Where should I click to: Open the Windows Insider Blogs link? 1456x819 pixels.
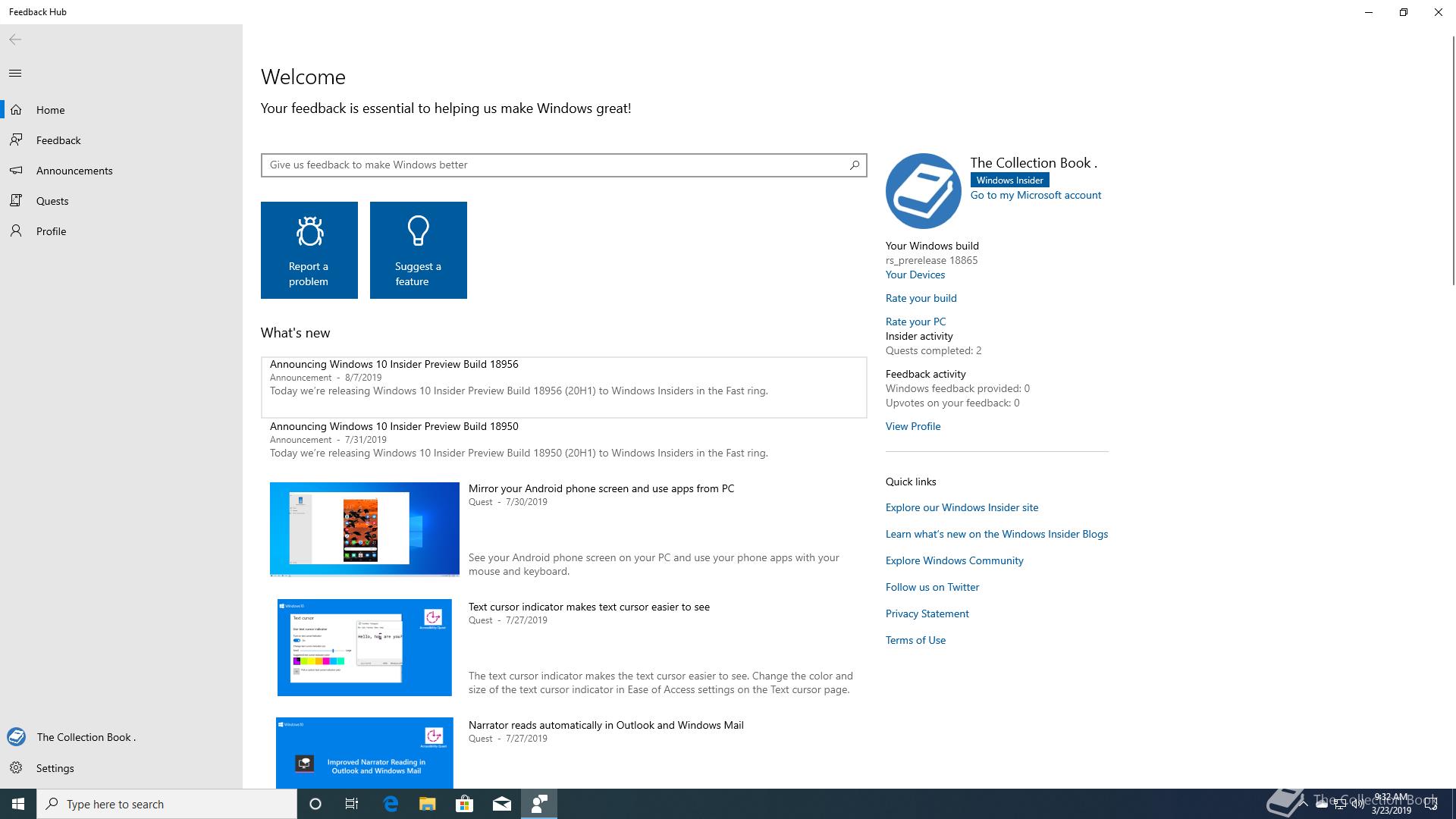[996, 535]
